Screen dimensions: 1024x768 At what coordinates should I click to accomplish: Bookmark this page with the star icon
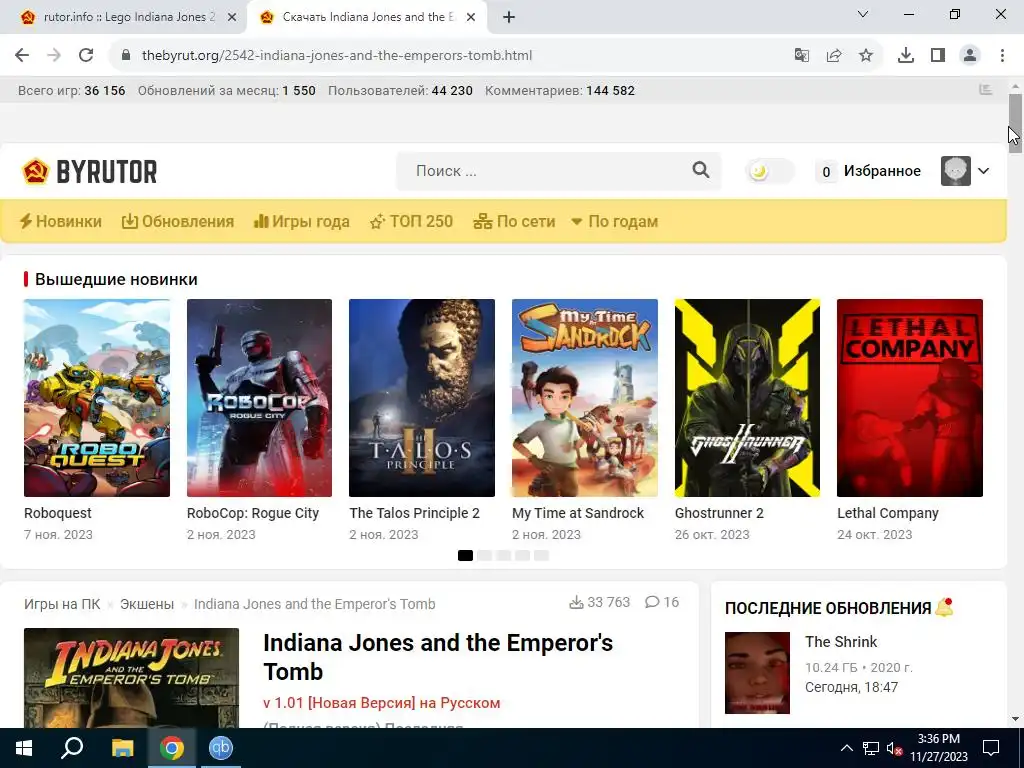[866, 56]
